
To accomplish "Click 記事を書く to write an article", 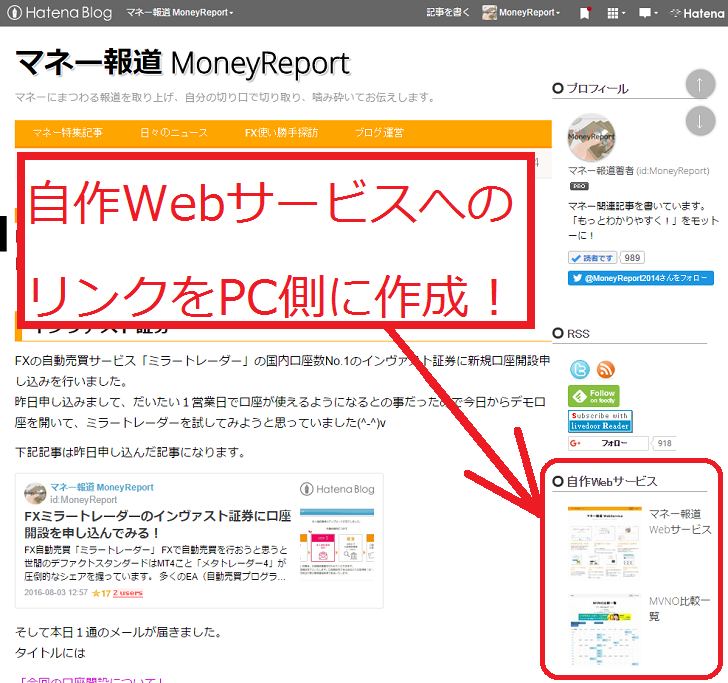I will pos(448,13).
